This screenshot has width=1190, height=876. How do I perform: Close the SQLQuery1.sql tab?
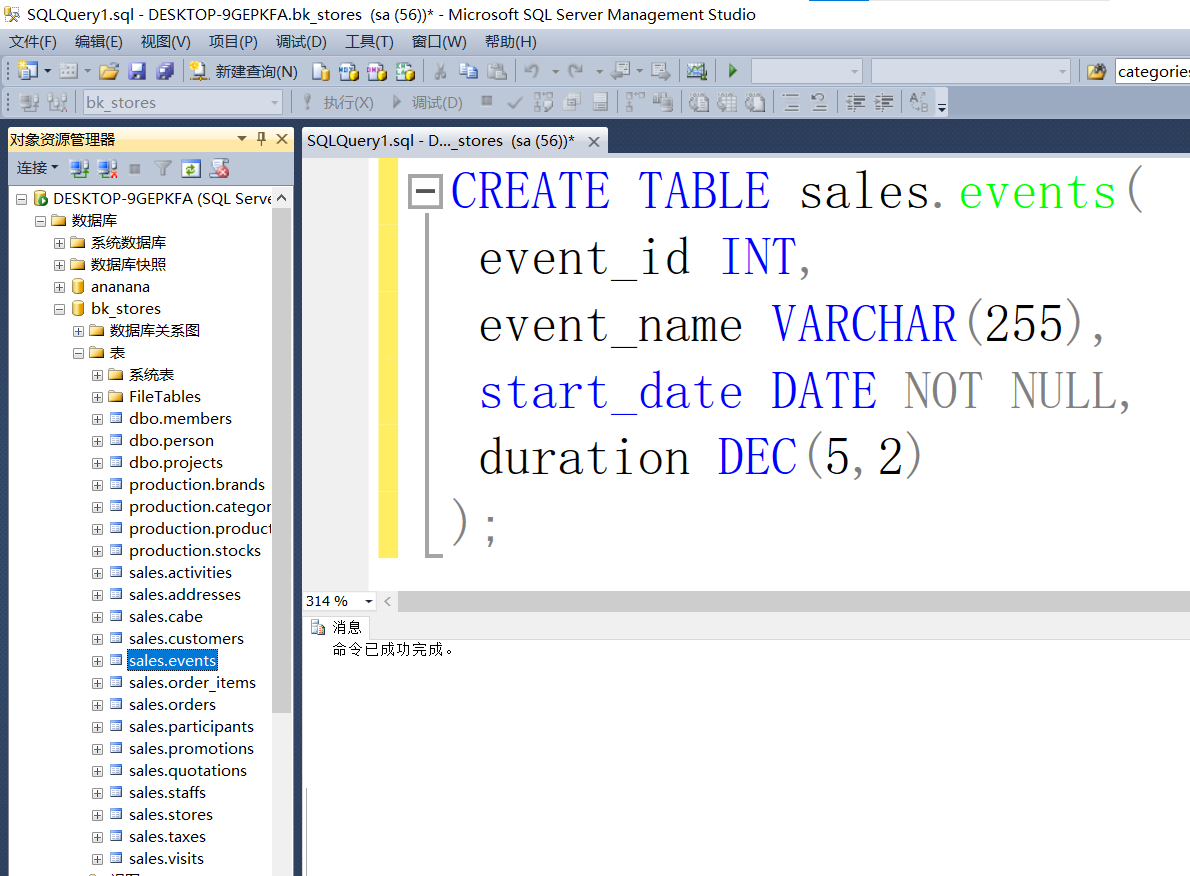point(594,141)
